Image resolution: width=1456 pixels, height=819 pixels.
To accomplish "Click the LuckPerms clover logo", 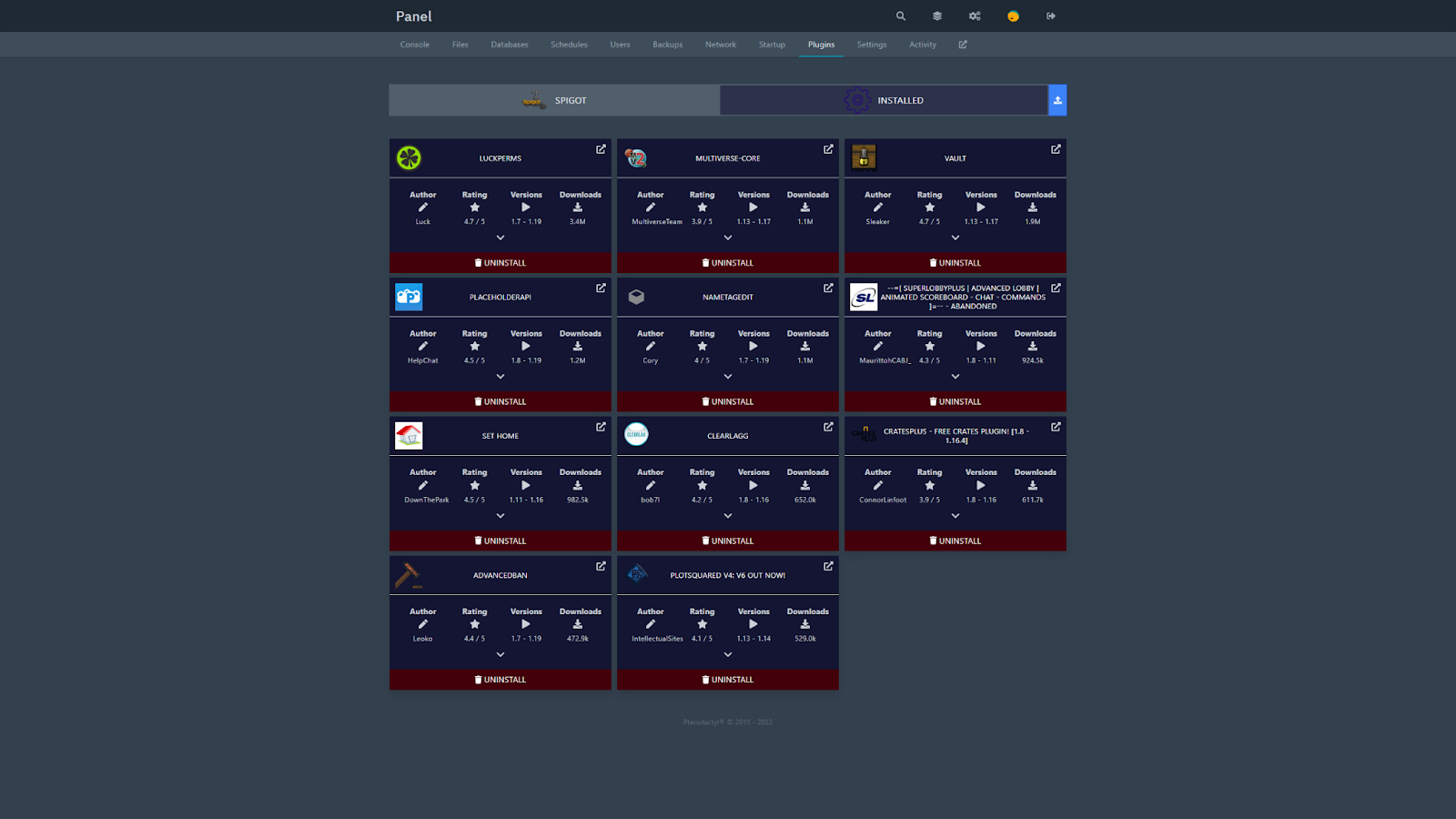I will click(x=409, y=158).
